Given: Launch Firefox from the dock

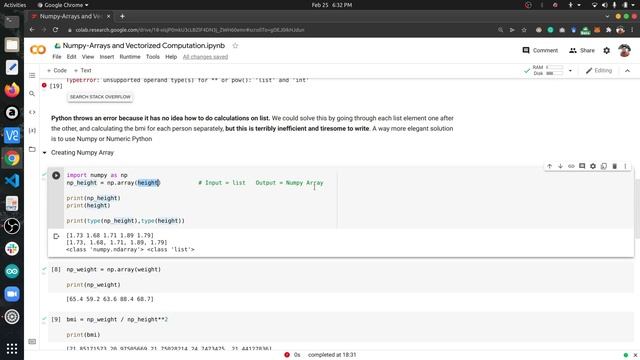Looking at the screenshot, I should pyautogui.click(x=12, y=90).
